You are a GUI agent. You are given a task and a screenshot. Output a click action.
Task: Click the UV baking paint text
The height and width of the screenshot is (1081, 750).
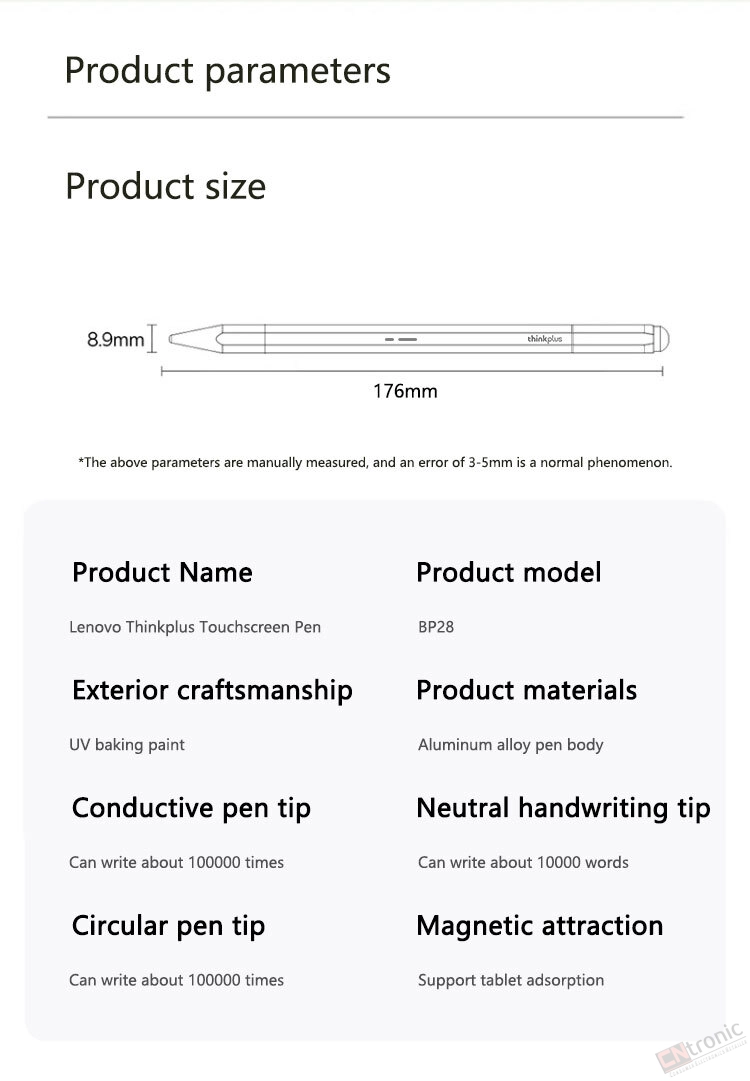[x=127, y=745]
